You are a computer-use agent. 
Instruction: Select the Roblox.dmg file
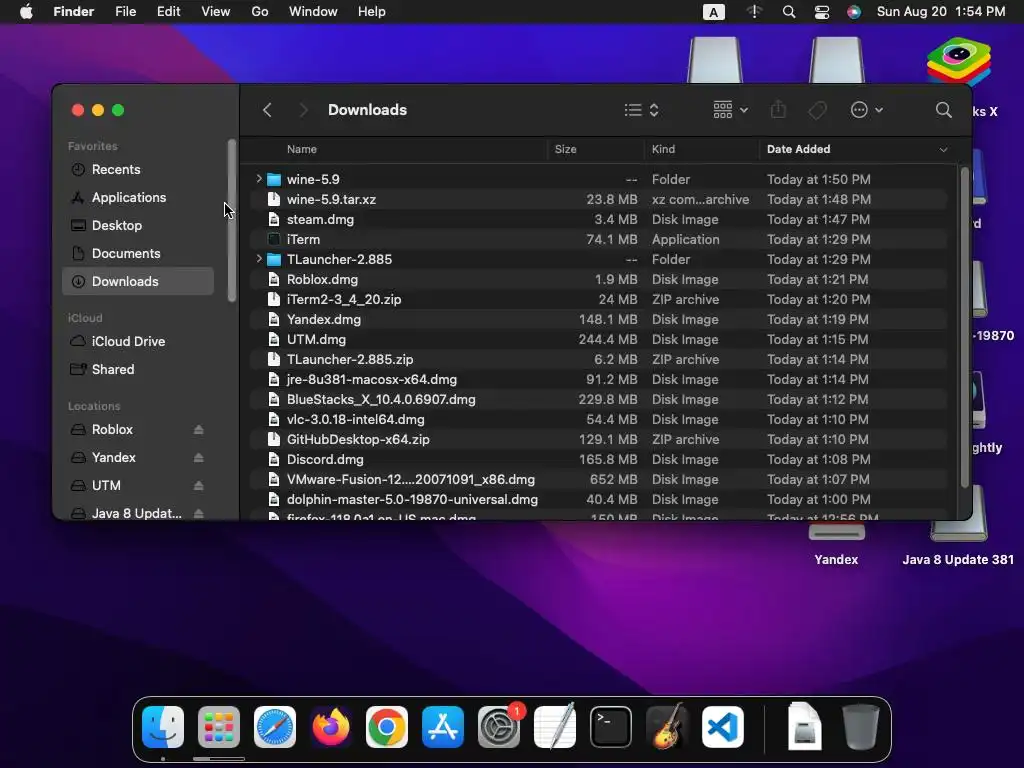click(598, 280)
